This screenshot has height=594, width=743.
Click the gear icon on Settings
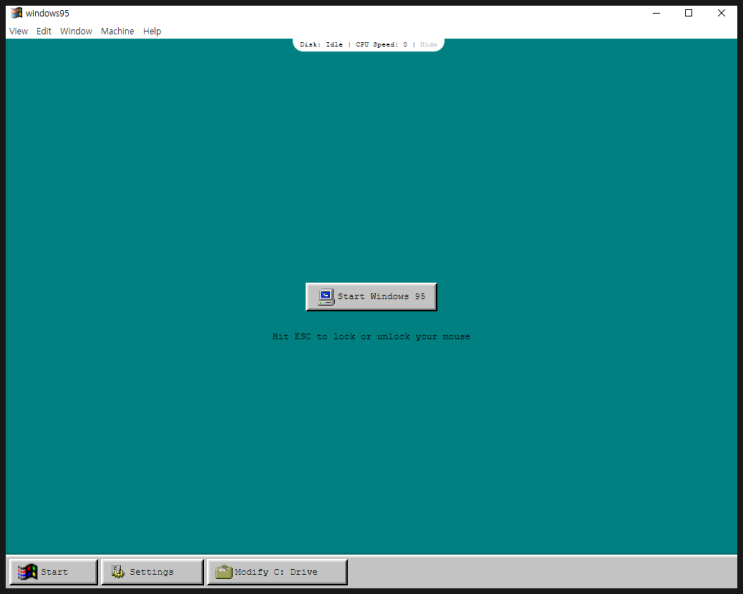coord(118,572)
